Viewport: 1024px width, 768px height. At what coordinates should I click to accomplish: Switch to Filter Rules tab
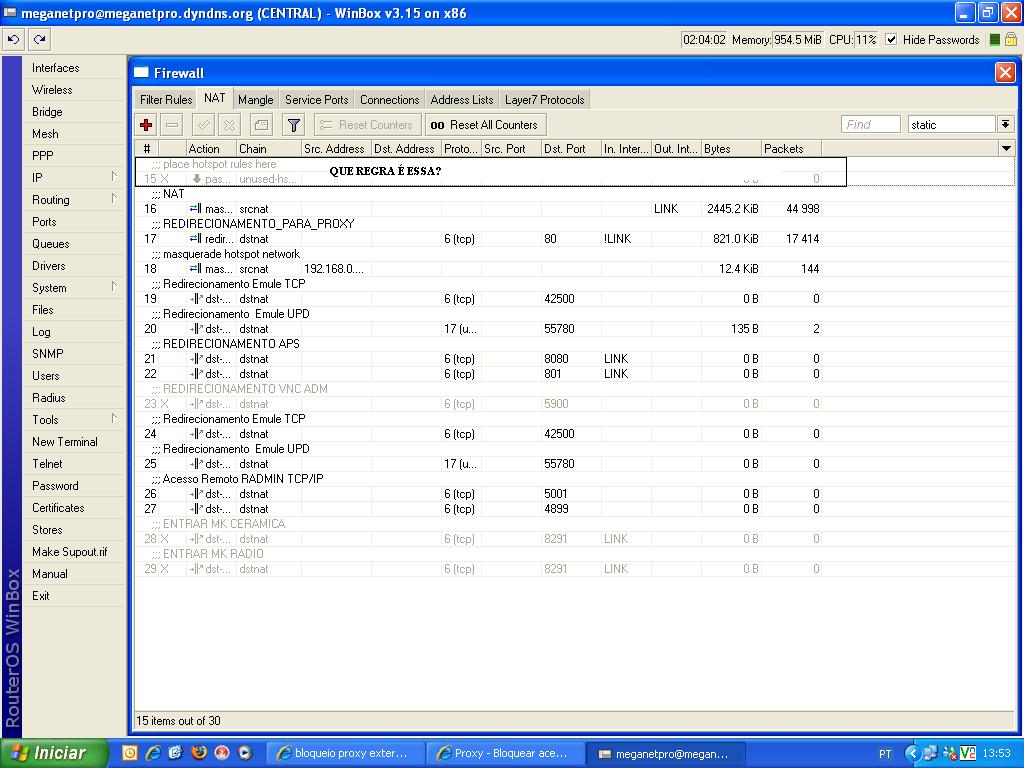(166, 100)
